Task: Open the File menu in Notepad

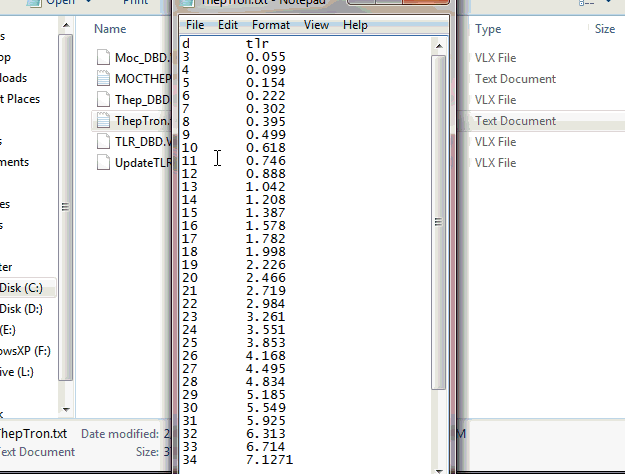Action: (195, 24)
